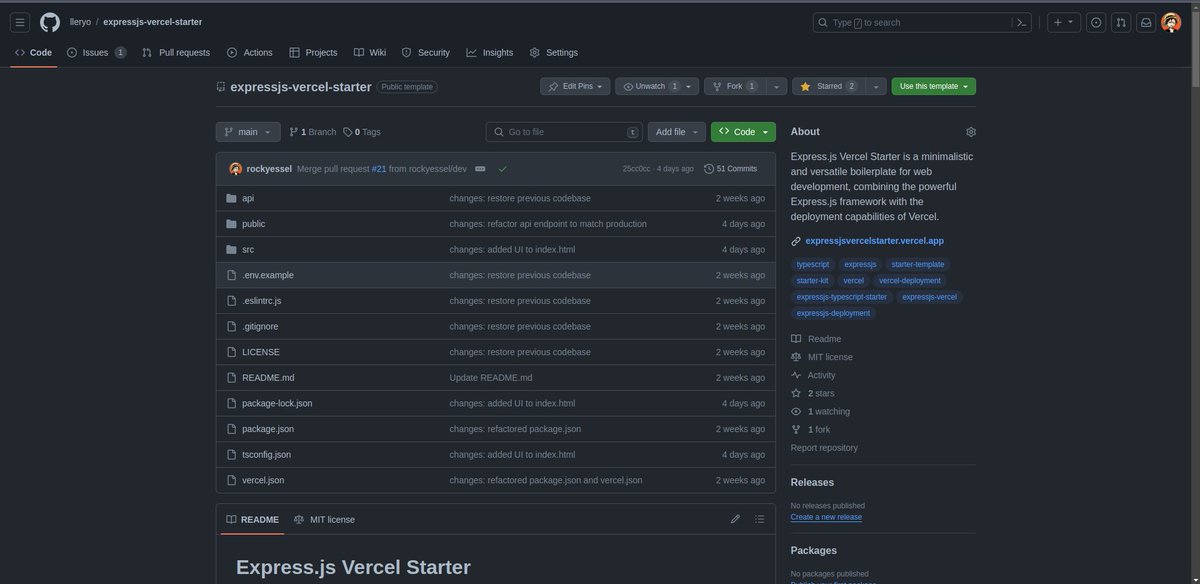Open the LICENSE file

pyautogui.click(x=261, y=352)
